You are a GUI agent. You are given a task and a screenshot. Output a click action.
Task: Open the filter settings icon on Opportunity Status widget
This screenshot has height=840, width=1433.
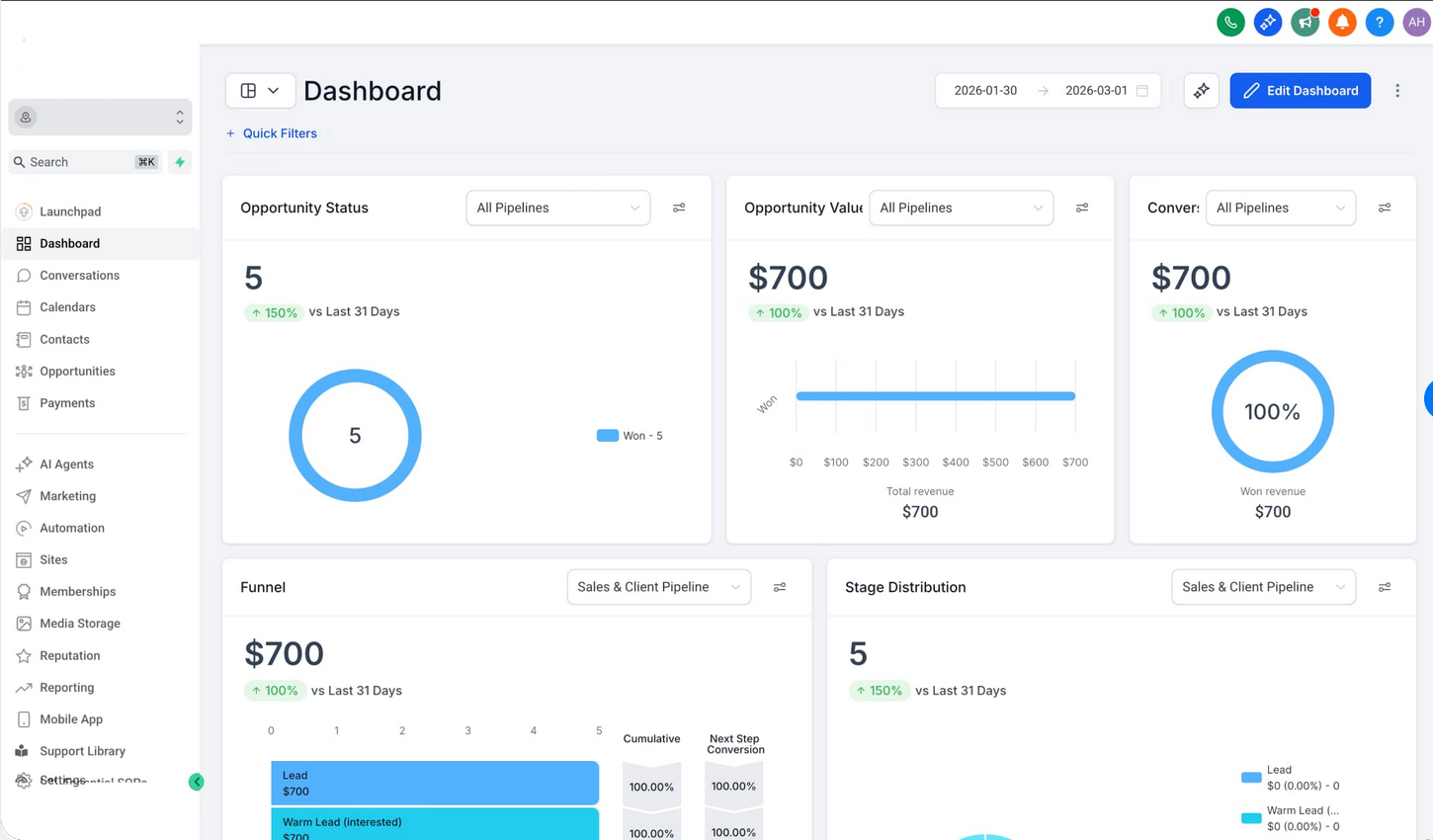coord(679,208)
